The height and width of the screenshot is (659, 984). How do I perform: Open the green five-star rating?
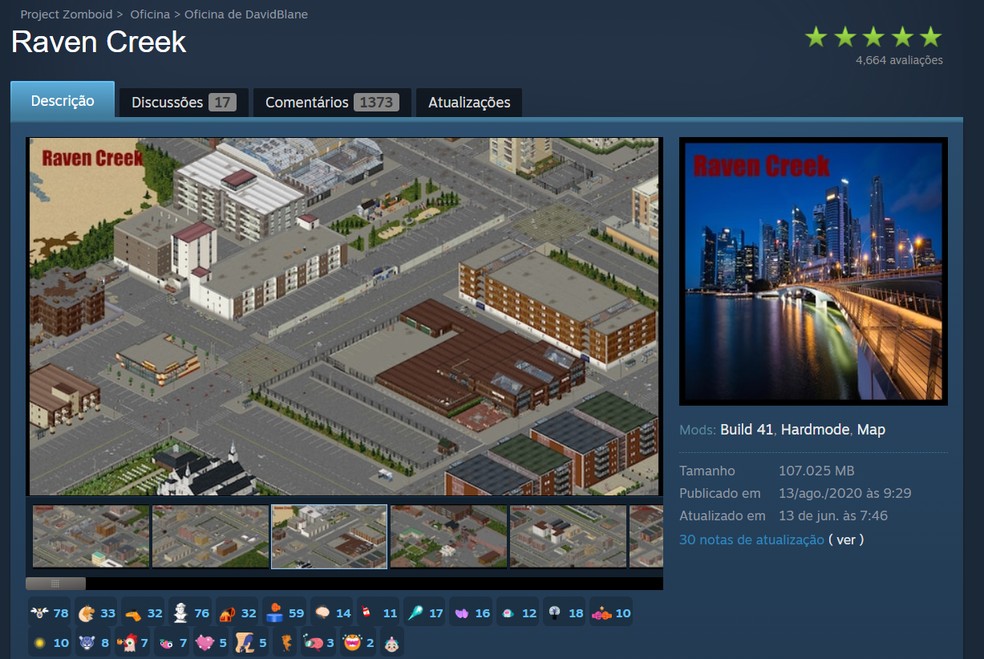click(874, 37)
